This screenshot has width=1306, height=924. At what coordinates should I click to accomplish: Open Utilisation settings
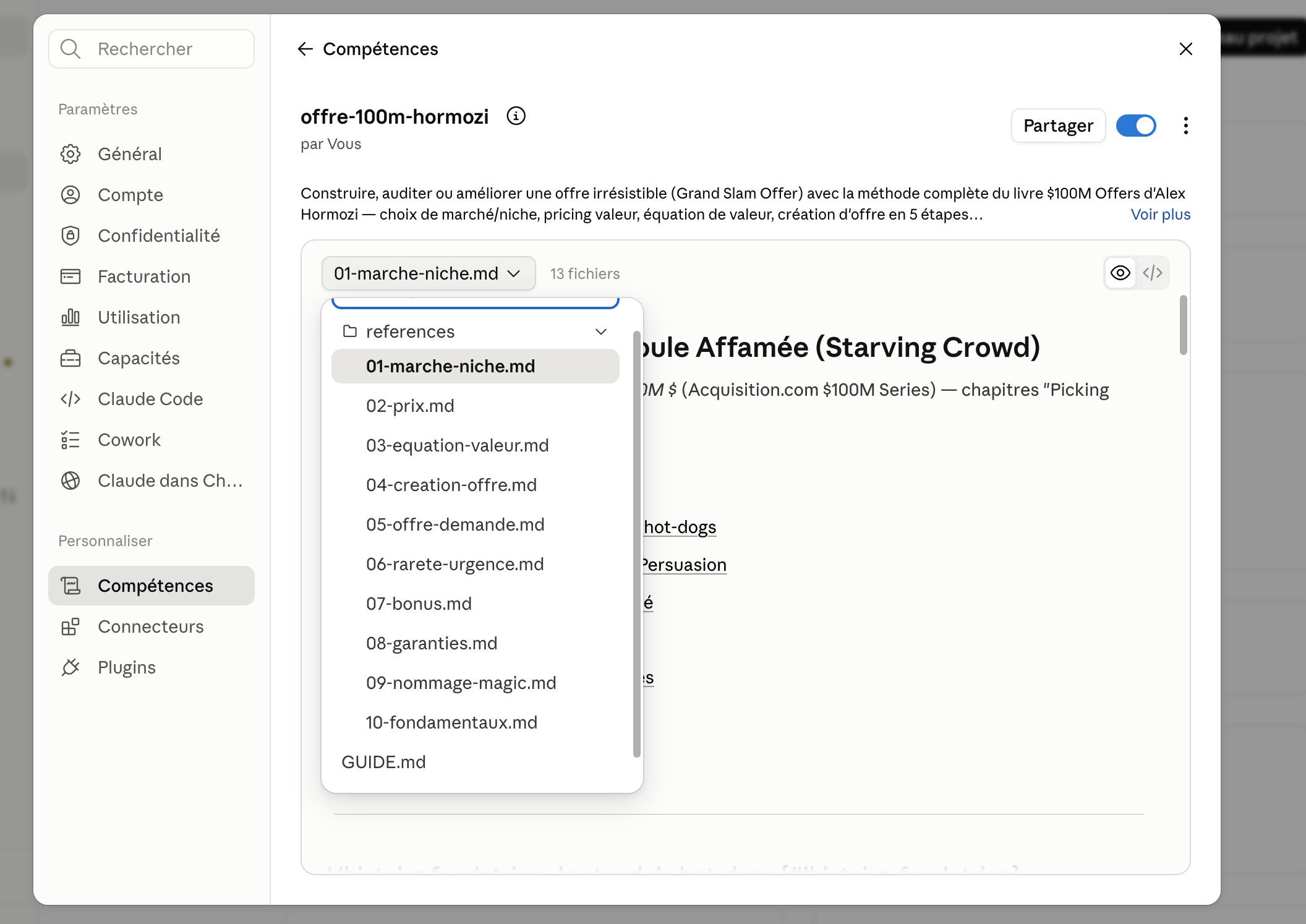tap(152, 317)
